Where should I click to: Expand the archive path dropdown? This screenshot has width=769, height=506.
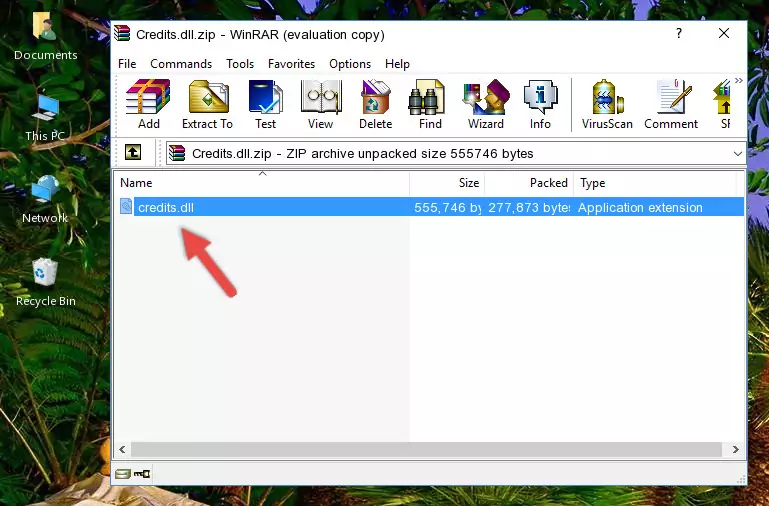click(x=738, y=153)
